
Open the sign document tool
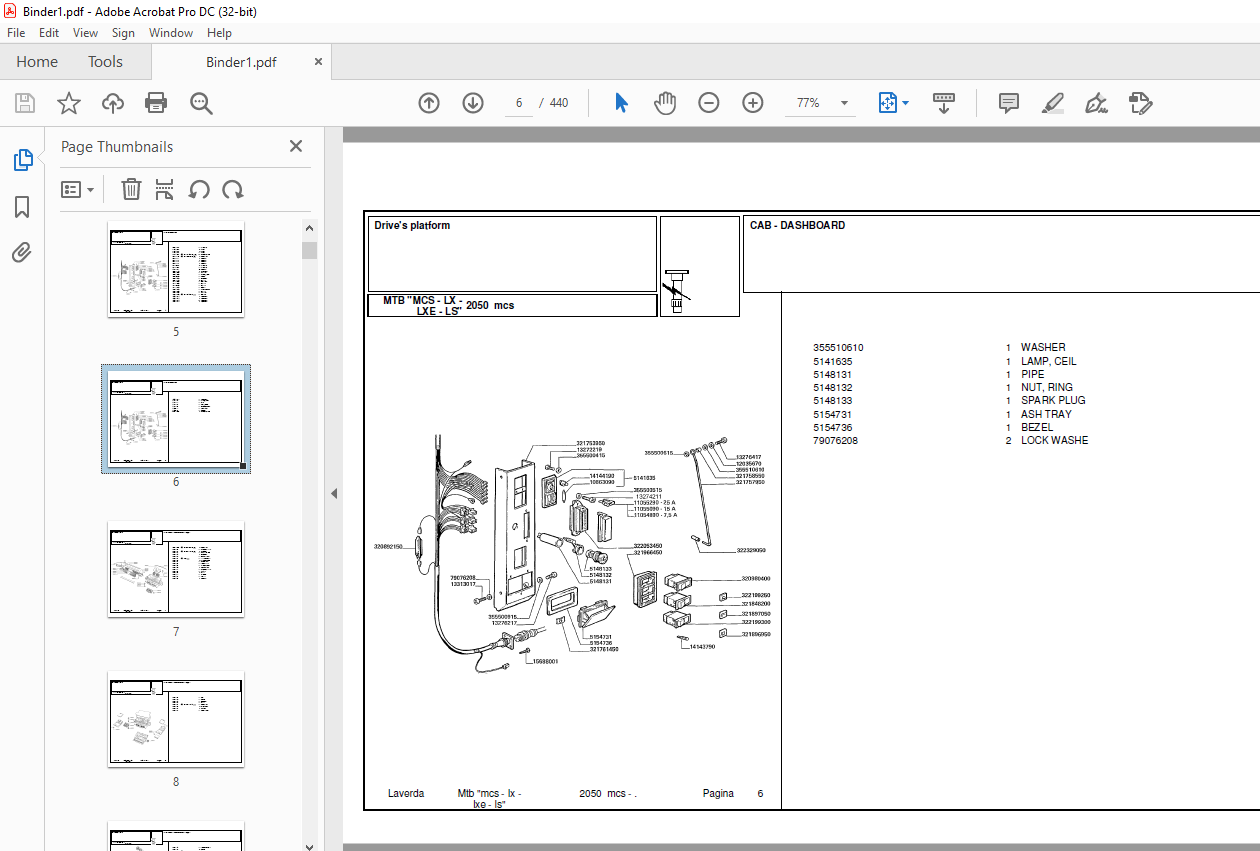click(1097, 103)
